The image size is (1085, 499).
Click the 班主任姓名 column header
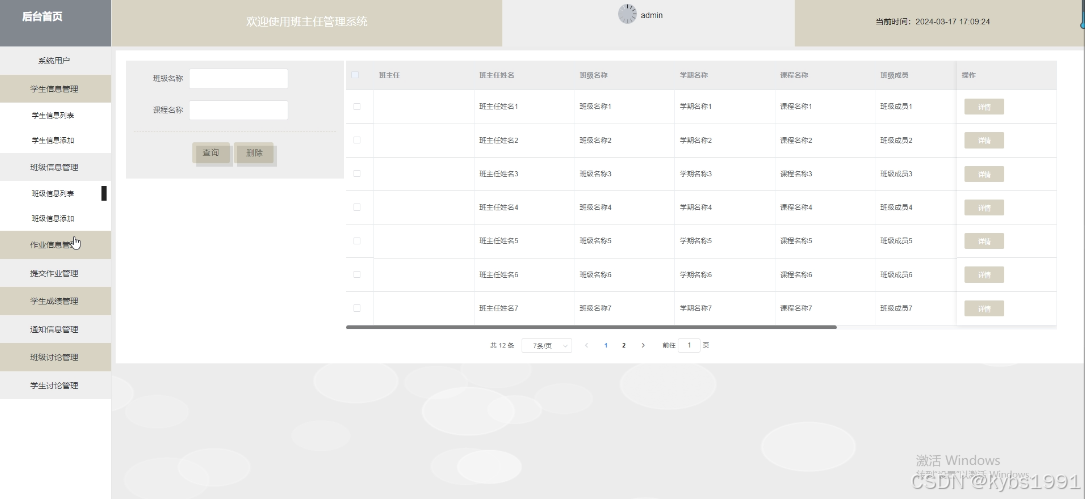click(x=497, y=75)
